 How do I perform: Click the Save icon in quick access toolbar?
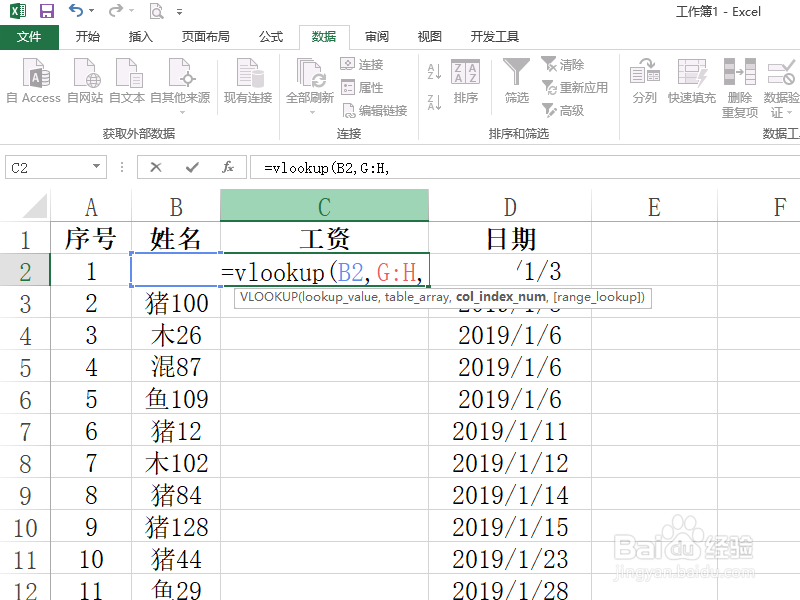tap(47, 11)
